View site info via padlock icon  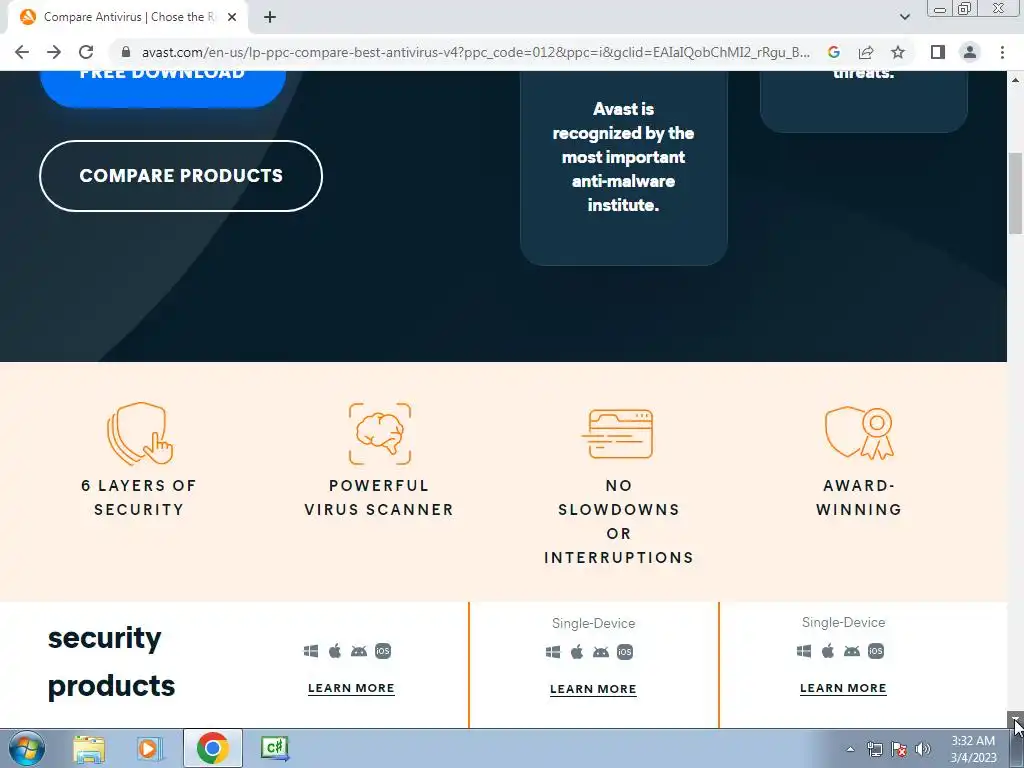point(126,52)
